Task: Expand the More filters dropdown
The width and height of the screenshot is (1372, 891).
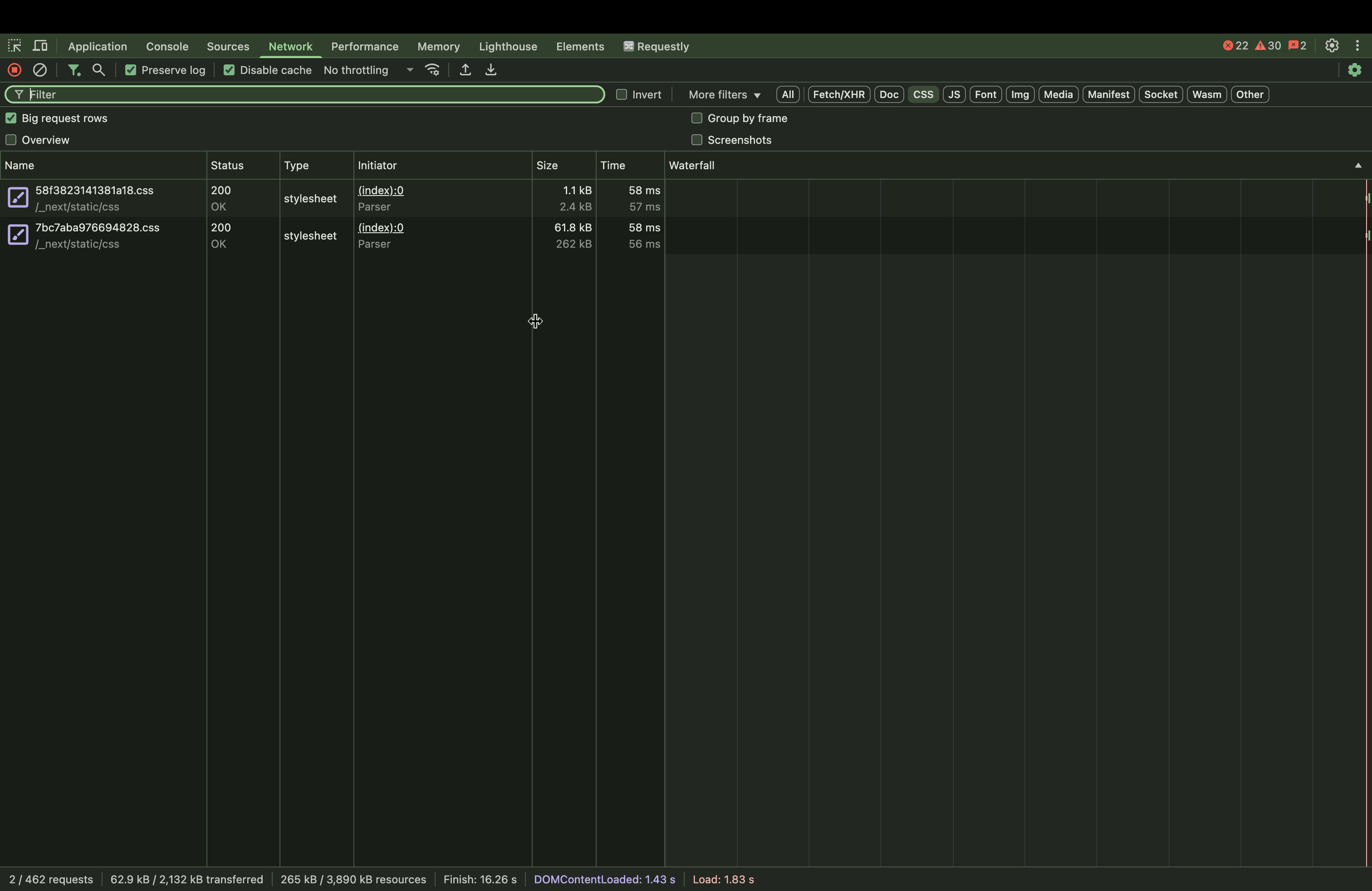Action: coord(724,94)
